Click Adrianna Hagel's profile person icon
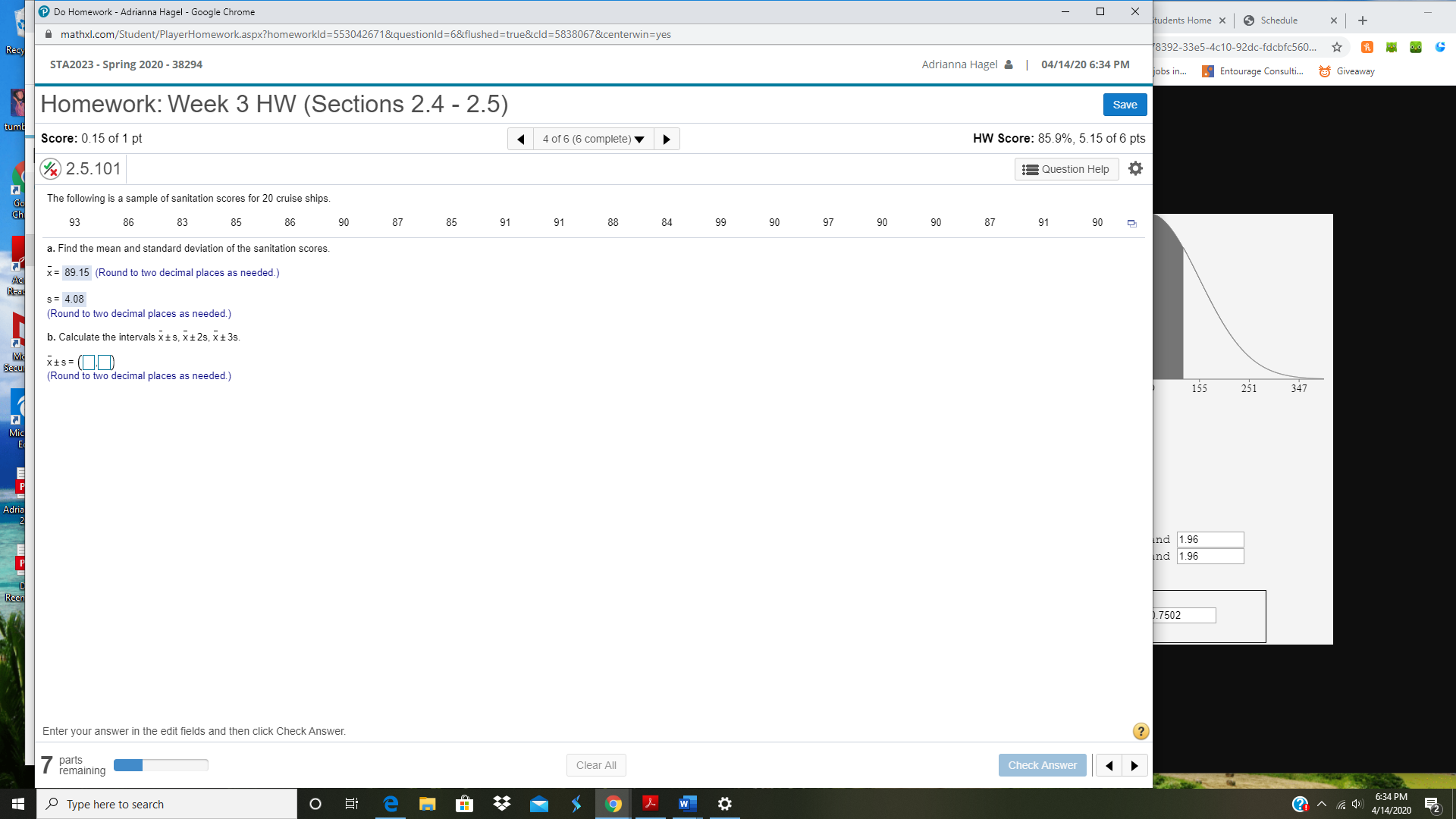Image resolution: width=1456 pixels, height=819 pixels. pos(1009,64)
